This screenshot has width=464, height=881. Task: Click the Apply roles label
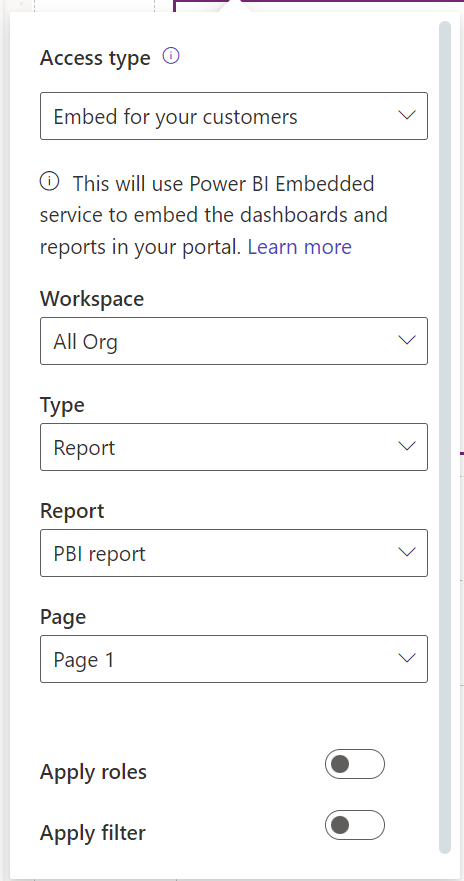(93, 772)
